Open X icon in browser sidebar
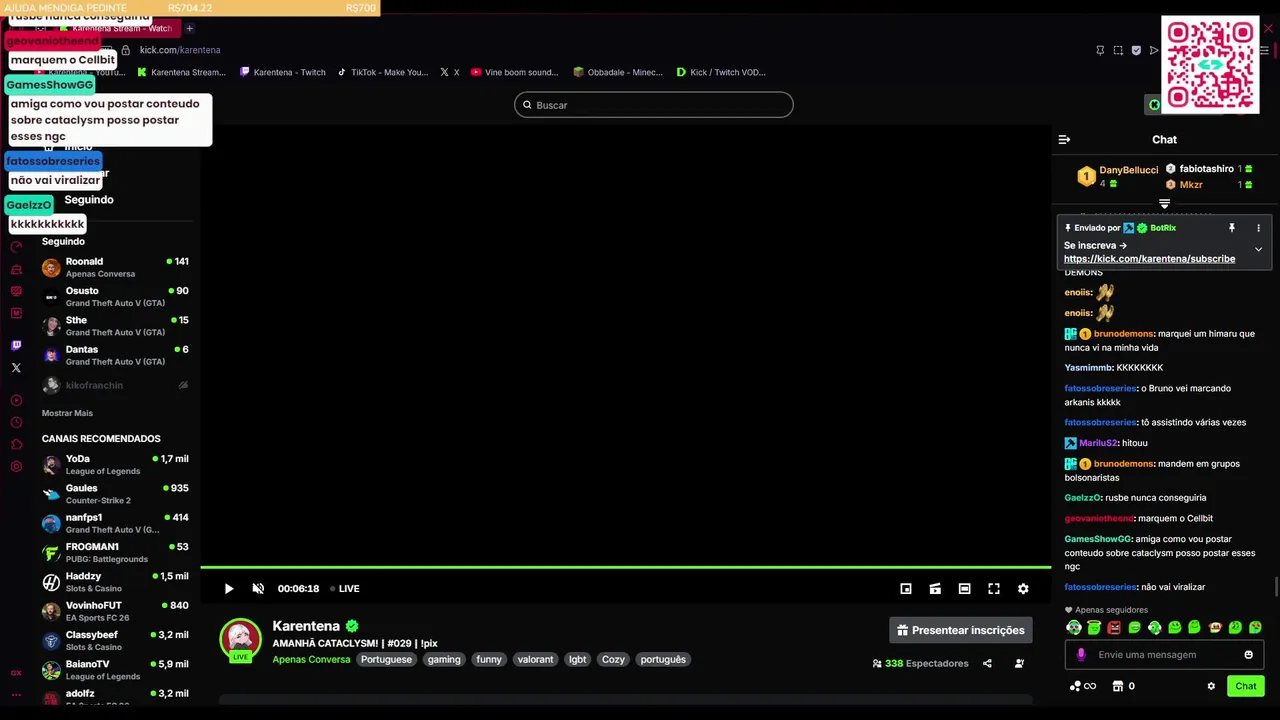This screenshot has width=1280, height=720. pos(16,368)
